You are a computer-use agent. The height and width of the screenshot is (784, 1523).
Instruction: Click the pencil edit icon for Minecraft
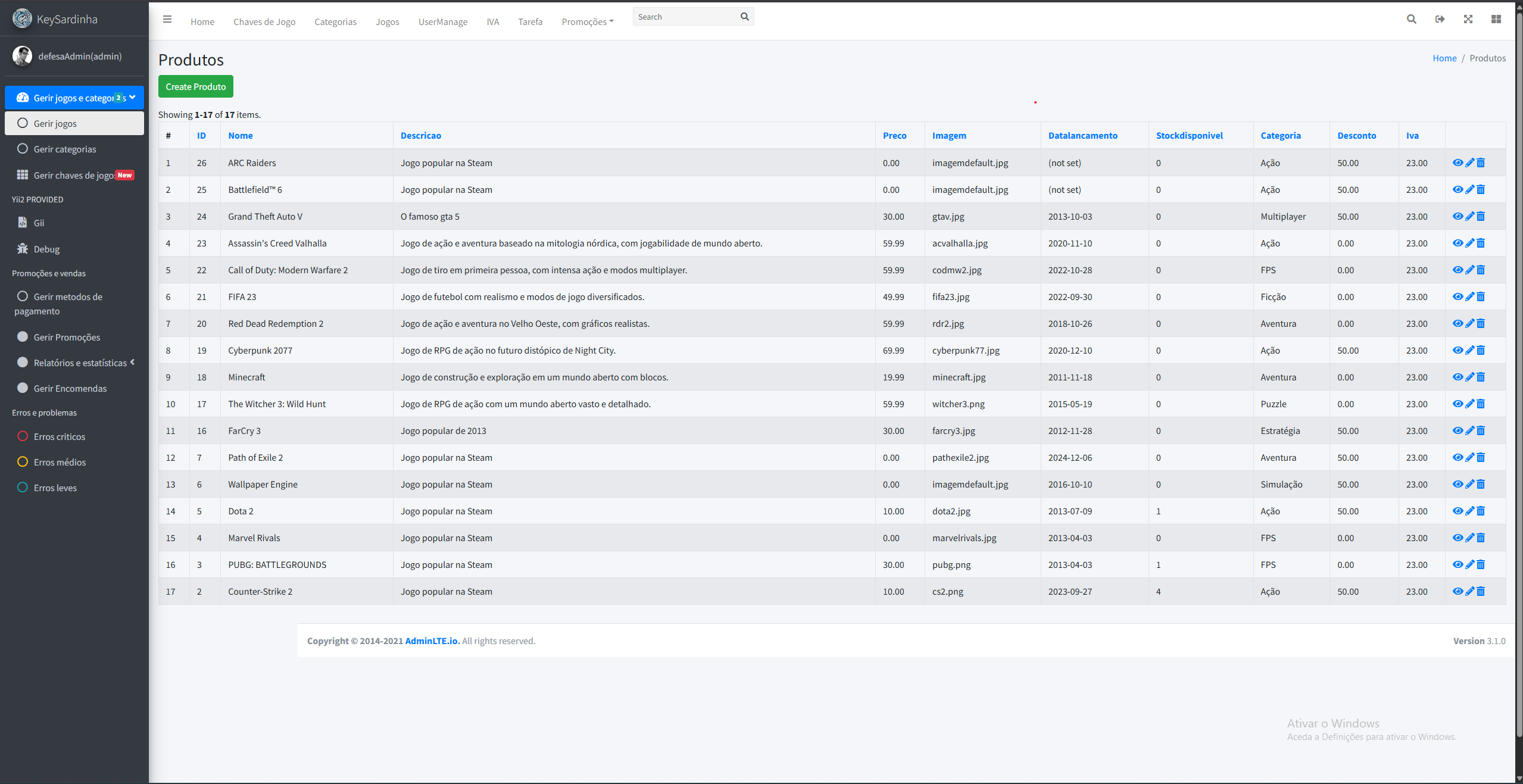[x=1469, y=377]
